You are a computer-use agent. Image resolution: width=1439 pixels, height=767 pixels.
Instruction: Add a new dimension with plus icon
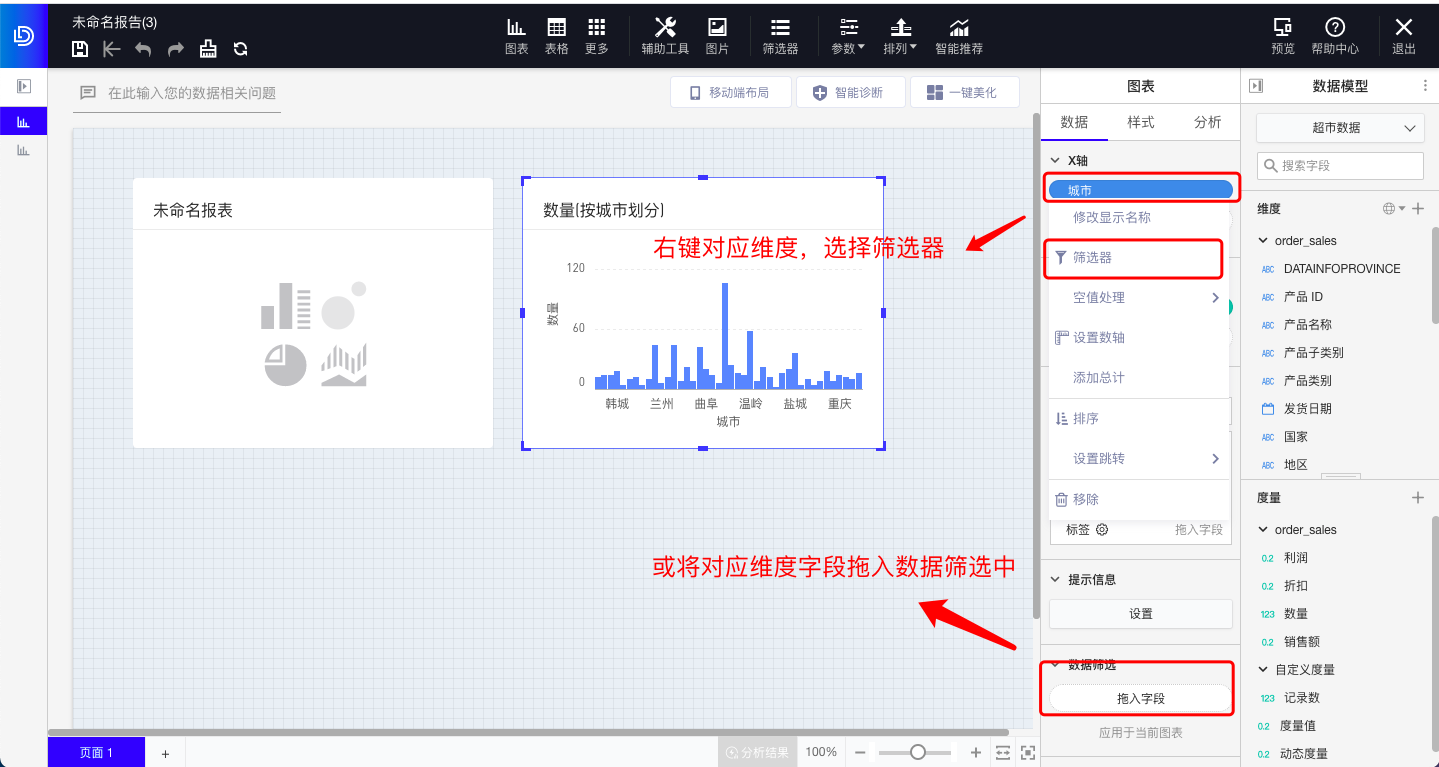(x=1418, y=209)
